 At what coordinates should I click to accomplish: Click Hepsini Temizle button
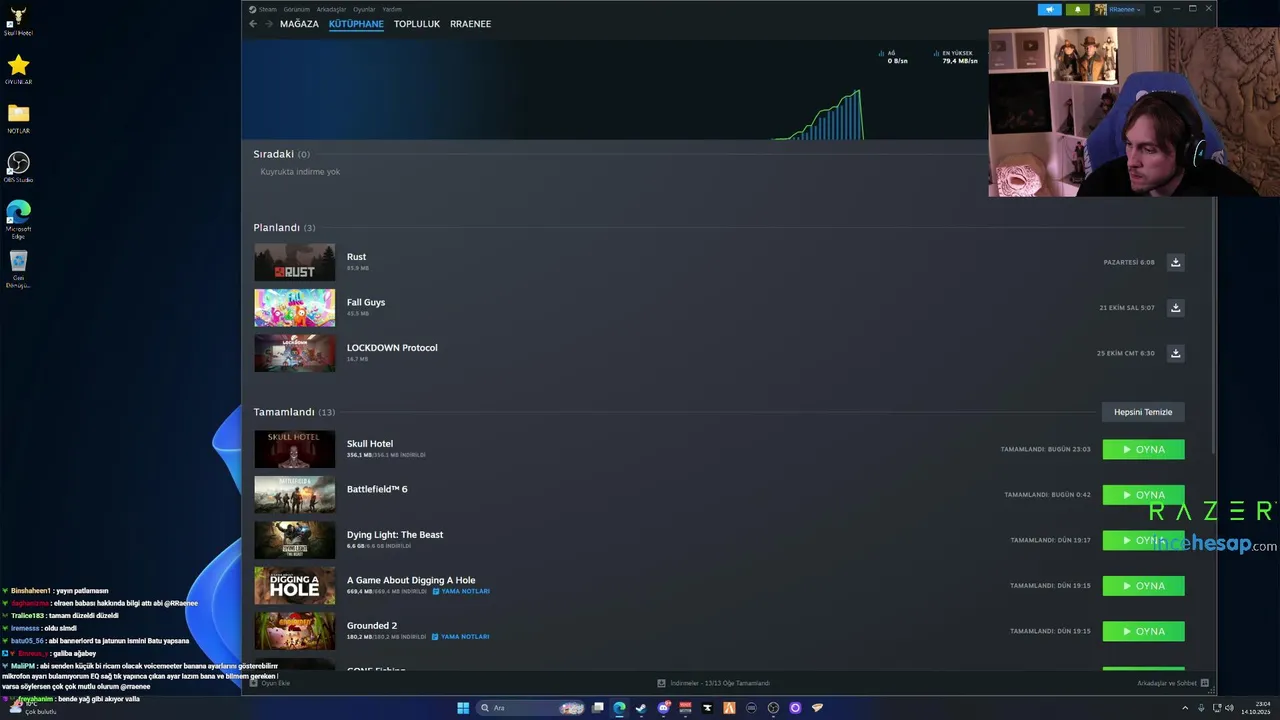pyautogui.click(x=1143, y=412)
